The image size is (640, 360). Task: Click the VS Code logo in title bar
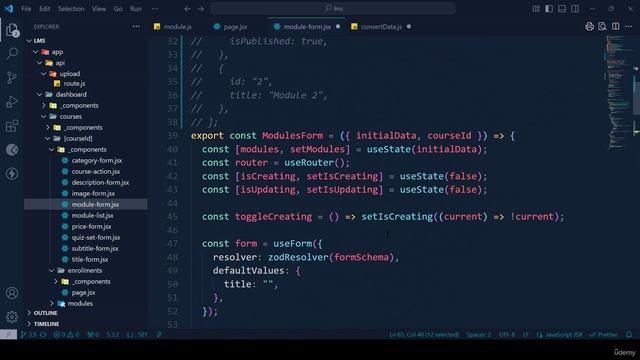9,9
